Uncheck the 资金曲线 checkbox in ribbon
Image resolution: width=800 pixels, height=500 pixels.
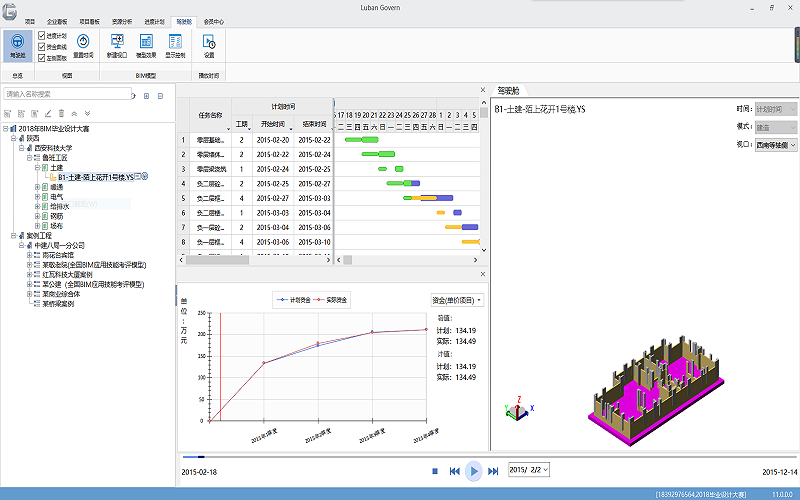(42, 46)
